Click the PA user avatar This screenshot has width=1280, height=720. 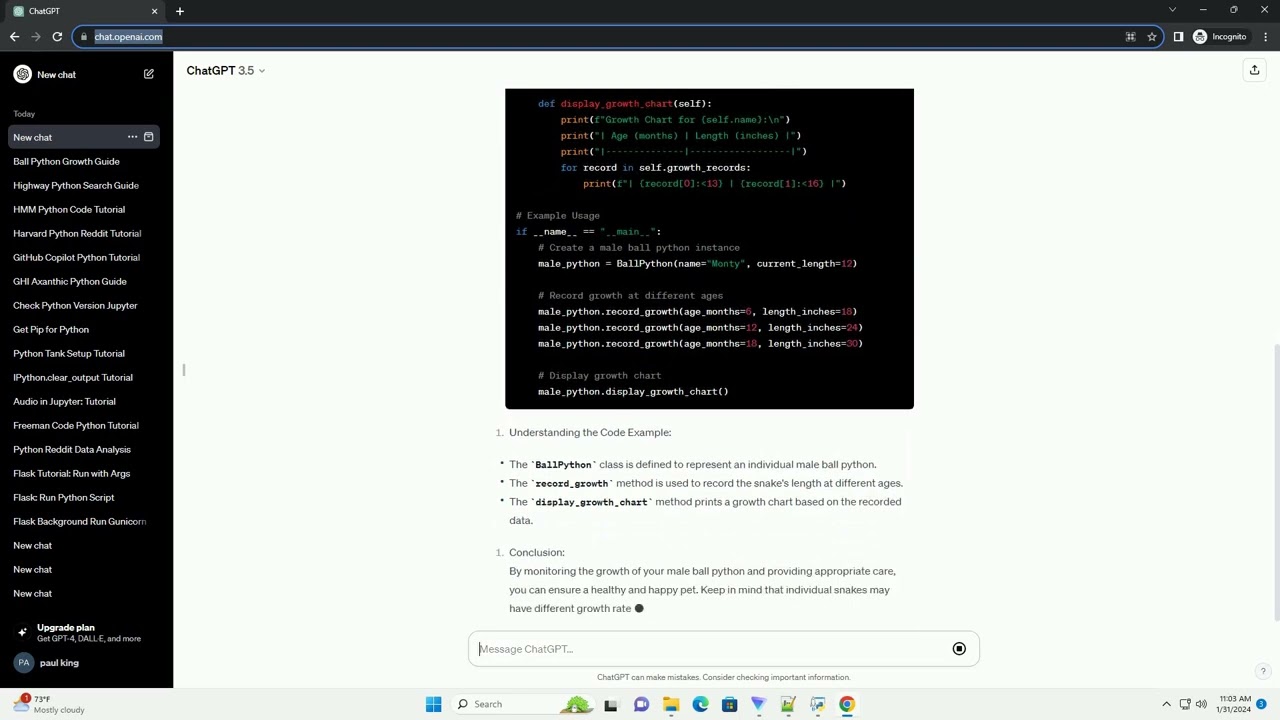[x=23, y=663]
